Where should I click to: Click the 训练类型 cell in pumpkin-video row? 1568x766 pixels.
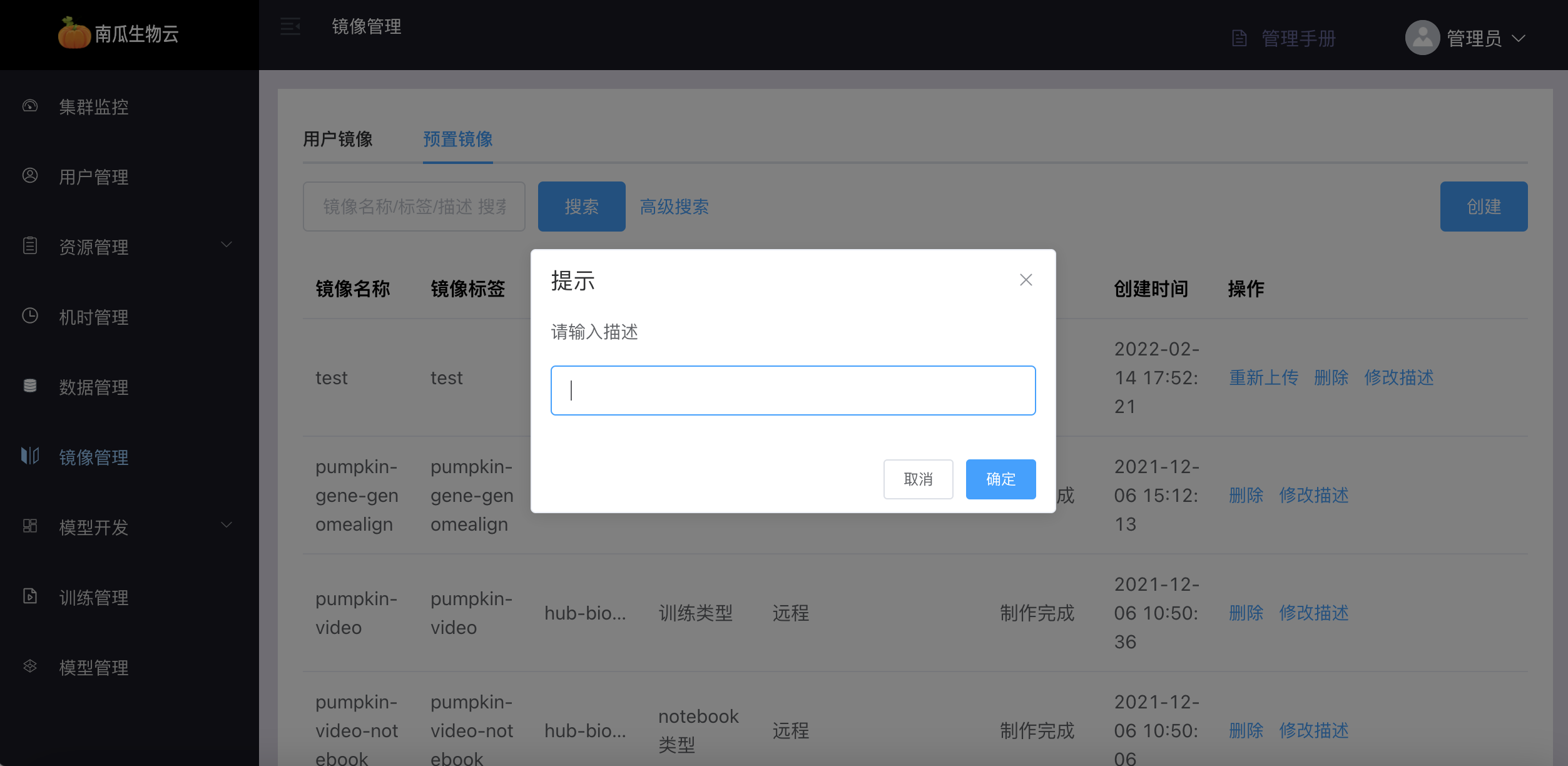695,613
